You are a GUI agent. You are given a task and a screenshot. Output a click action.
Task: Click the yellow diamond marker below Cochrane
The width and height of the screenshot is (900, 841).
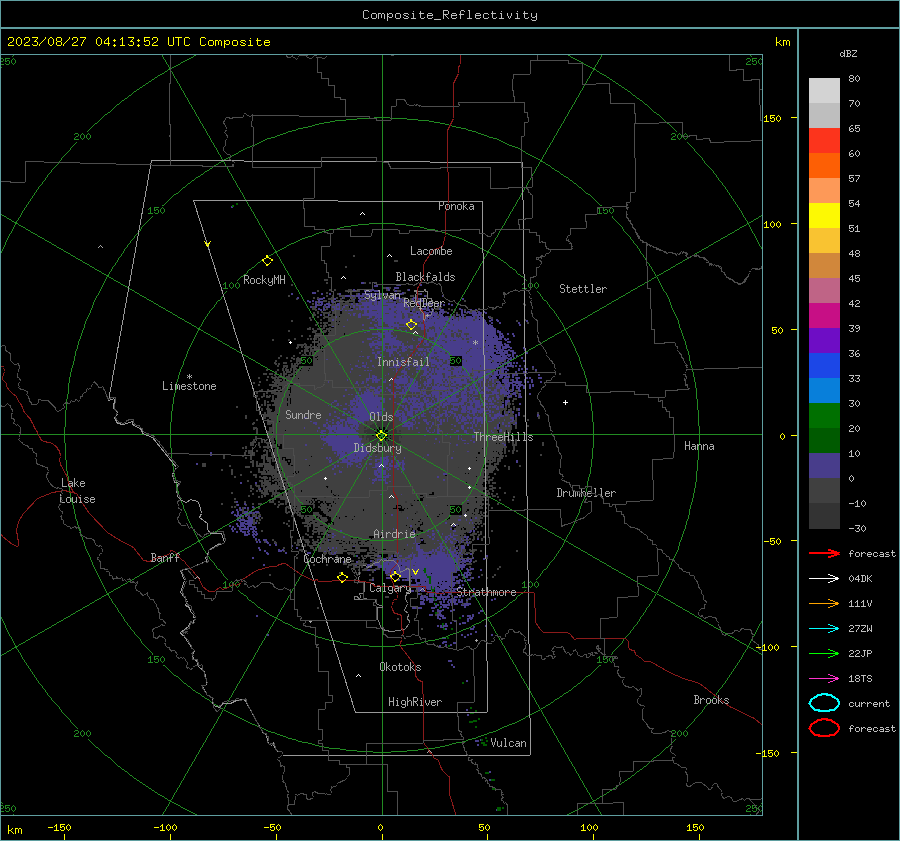tap(342, 577)
